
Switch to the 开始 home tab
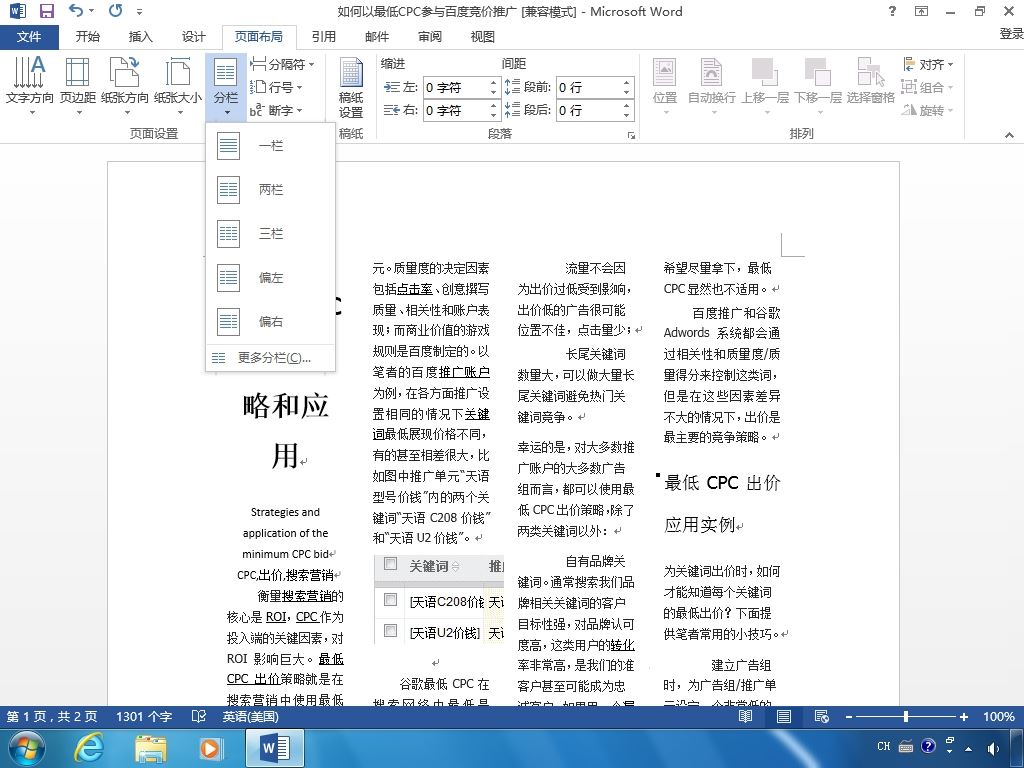88,37
